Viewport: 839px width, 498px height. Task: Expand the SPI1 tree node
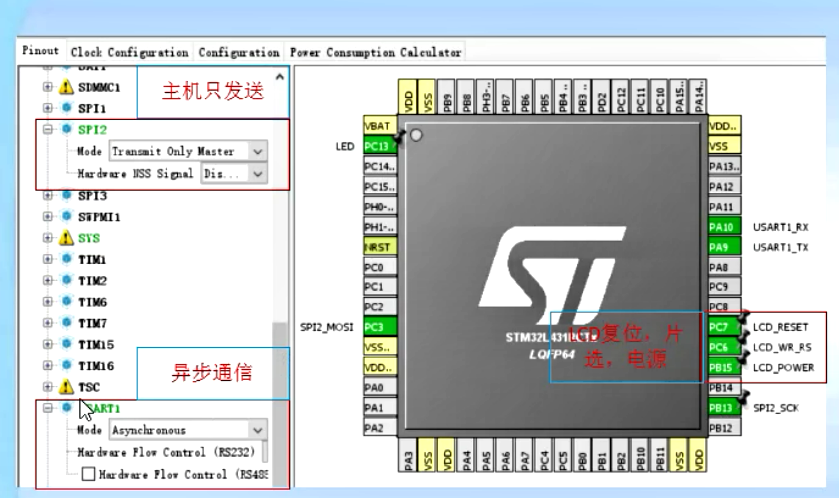point(48,108)
